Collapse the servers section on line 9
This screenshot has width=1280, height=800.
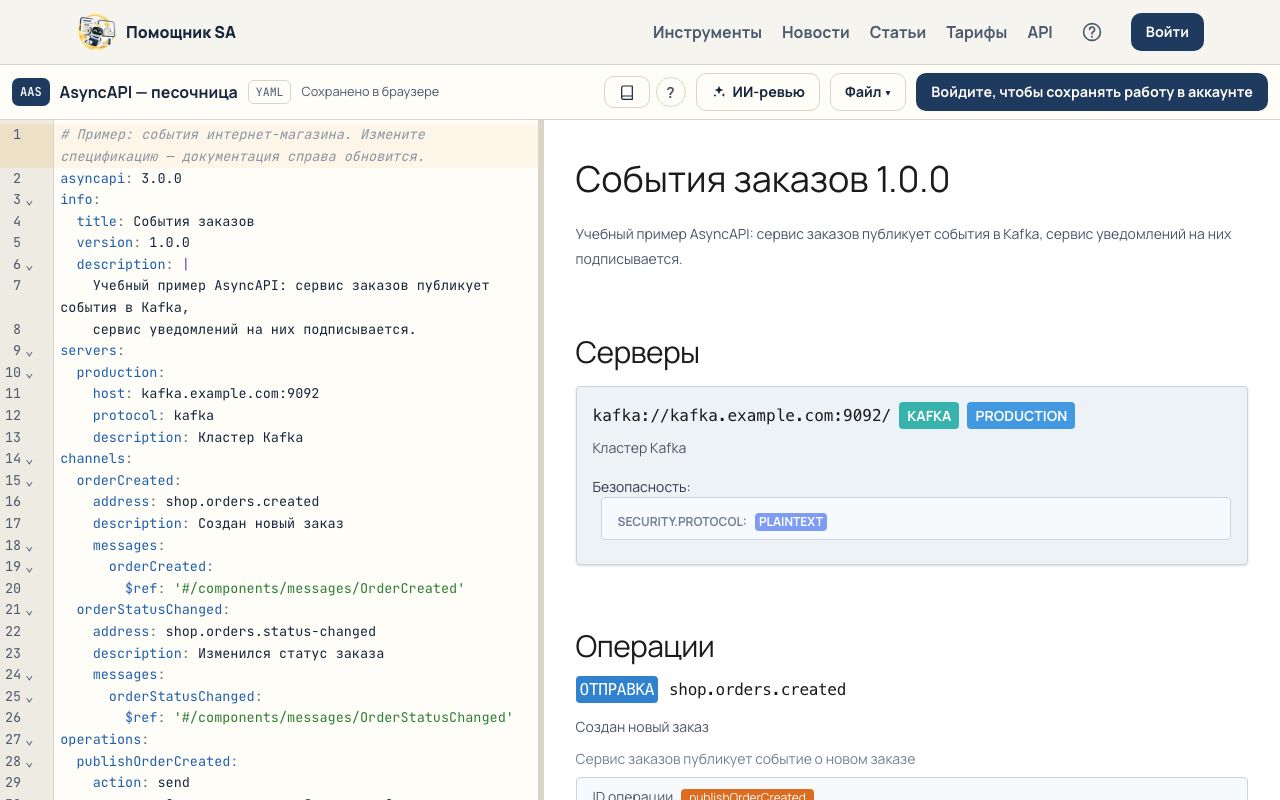pyautogui.click(x=29, y=351)
